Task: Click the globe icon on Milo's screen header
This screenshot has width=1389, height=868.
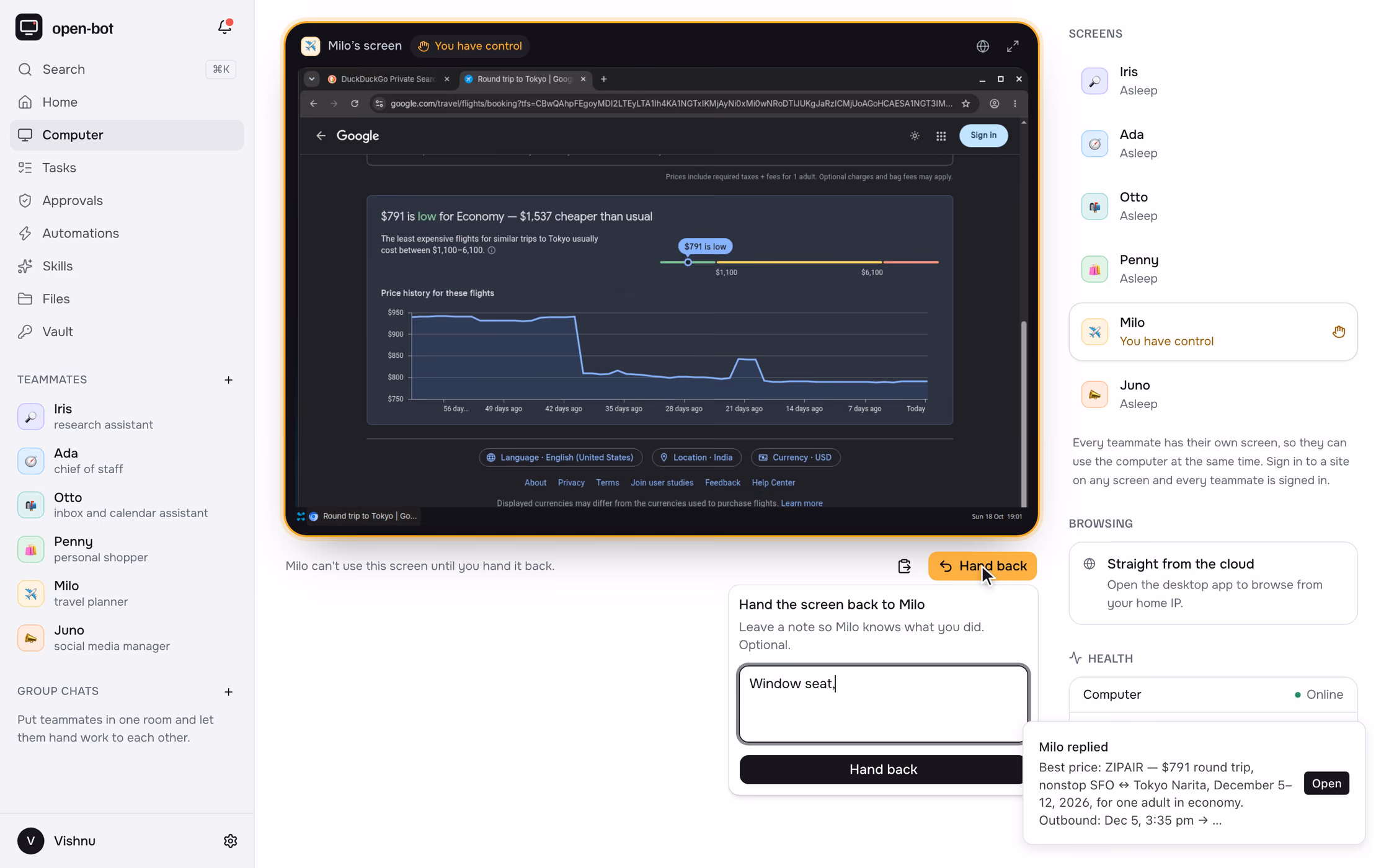Action: pos(982,46)
